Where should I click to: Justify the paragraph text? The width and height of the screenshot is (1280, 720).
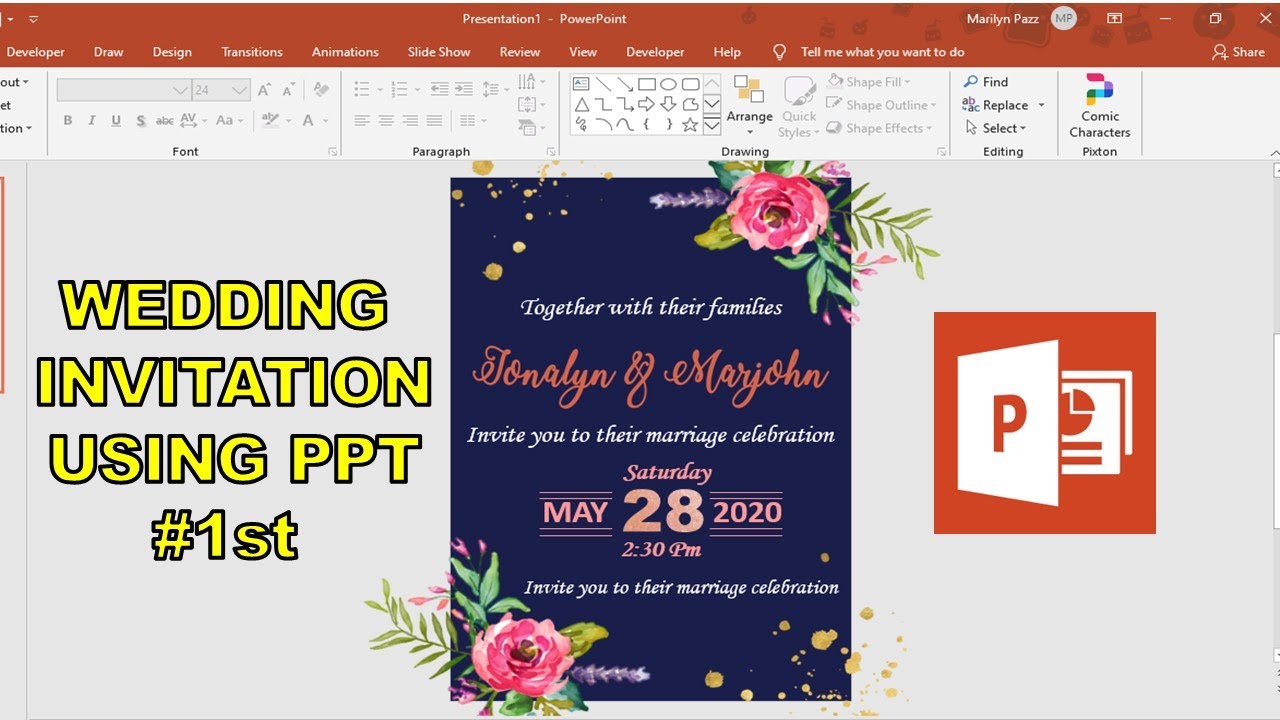pyautogui.click(x=434, y=120)
